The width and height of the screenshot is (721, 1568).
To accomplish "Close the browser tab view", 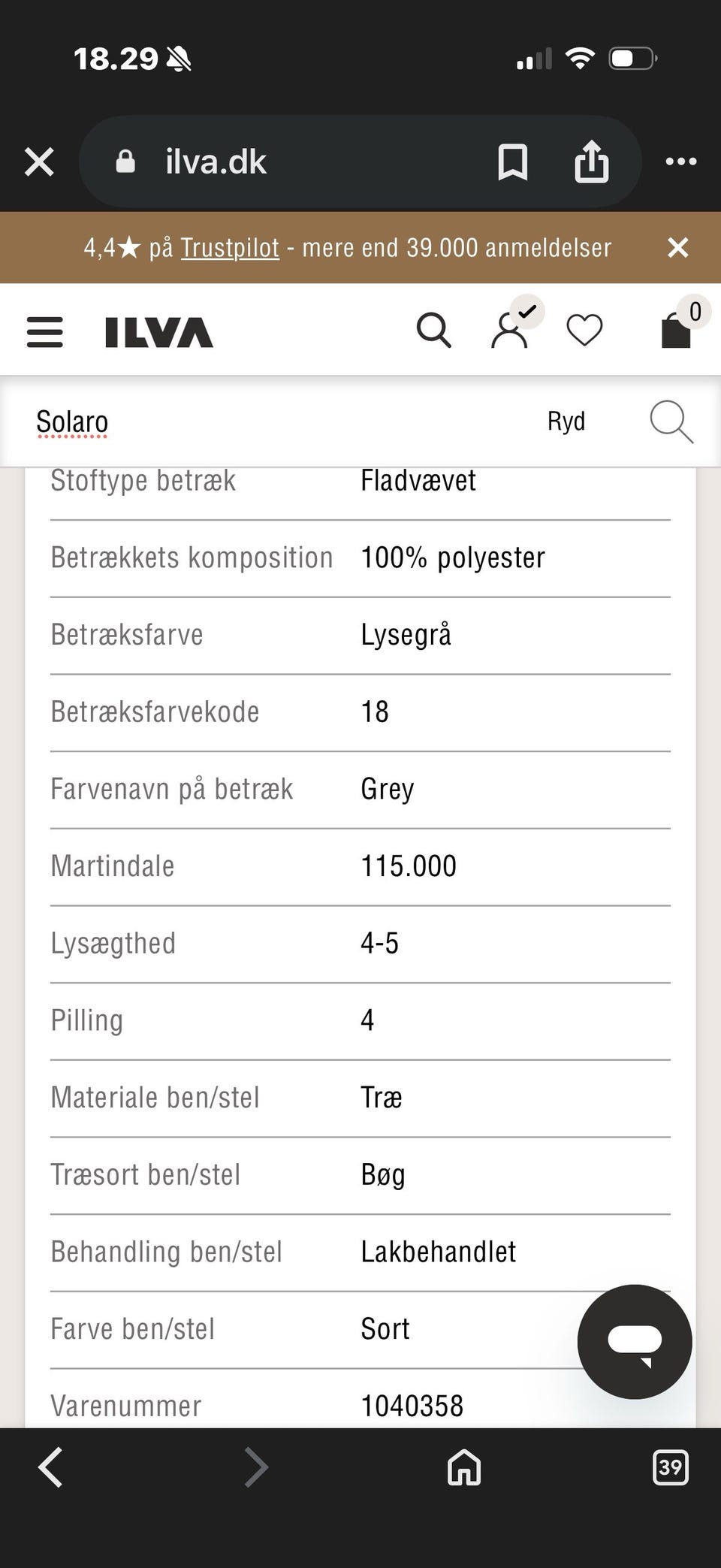I will click(x=39, y=162).
